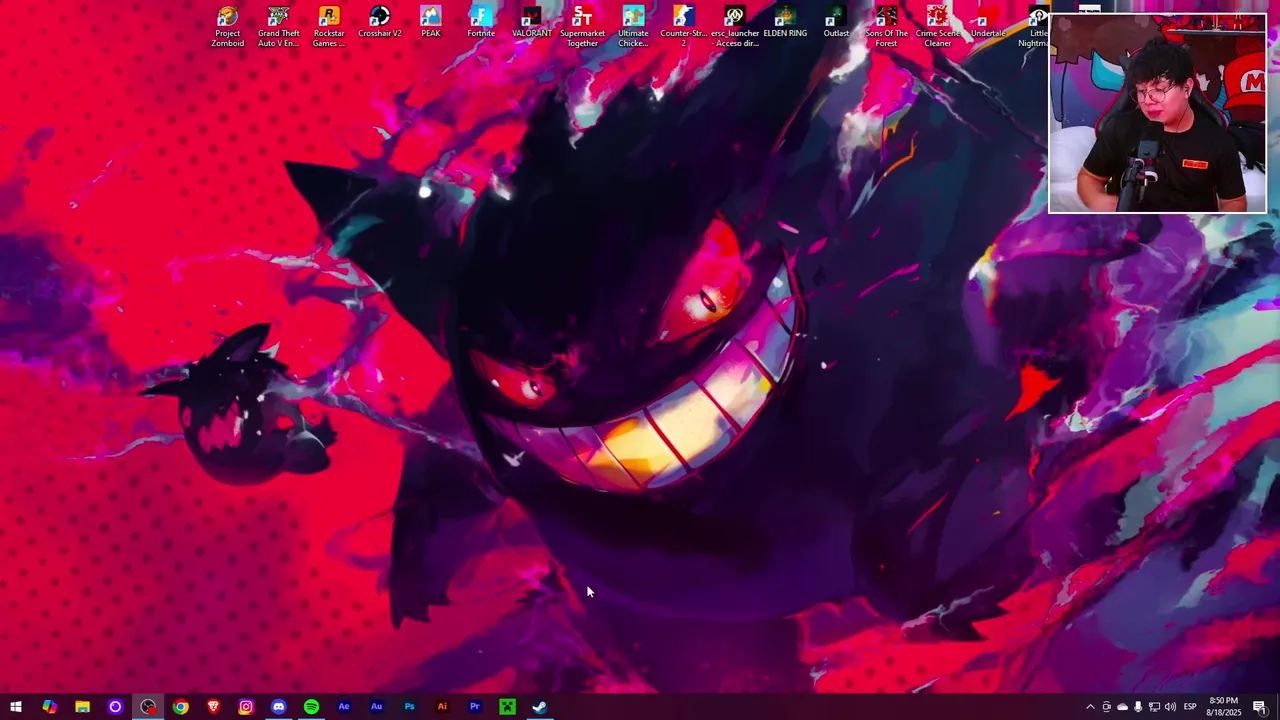1280x720 pixels.
Task: Open Minecraft launcher from the taskbar
Action: (x=507, y=707)
